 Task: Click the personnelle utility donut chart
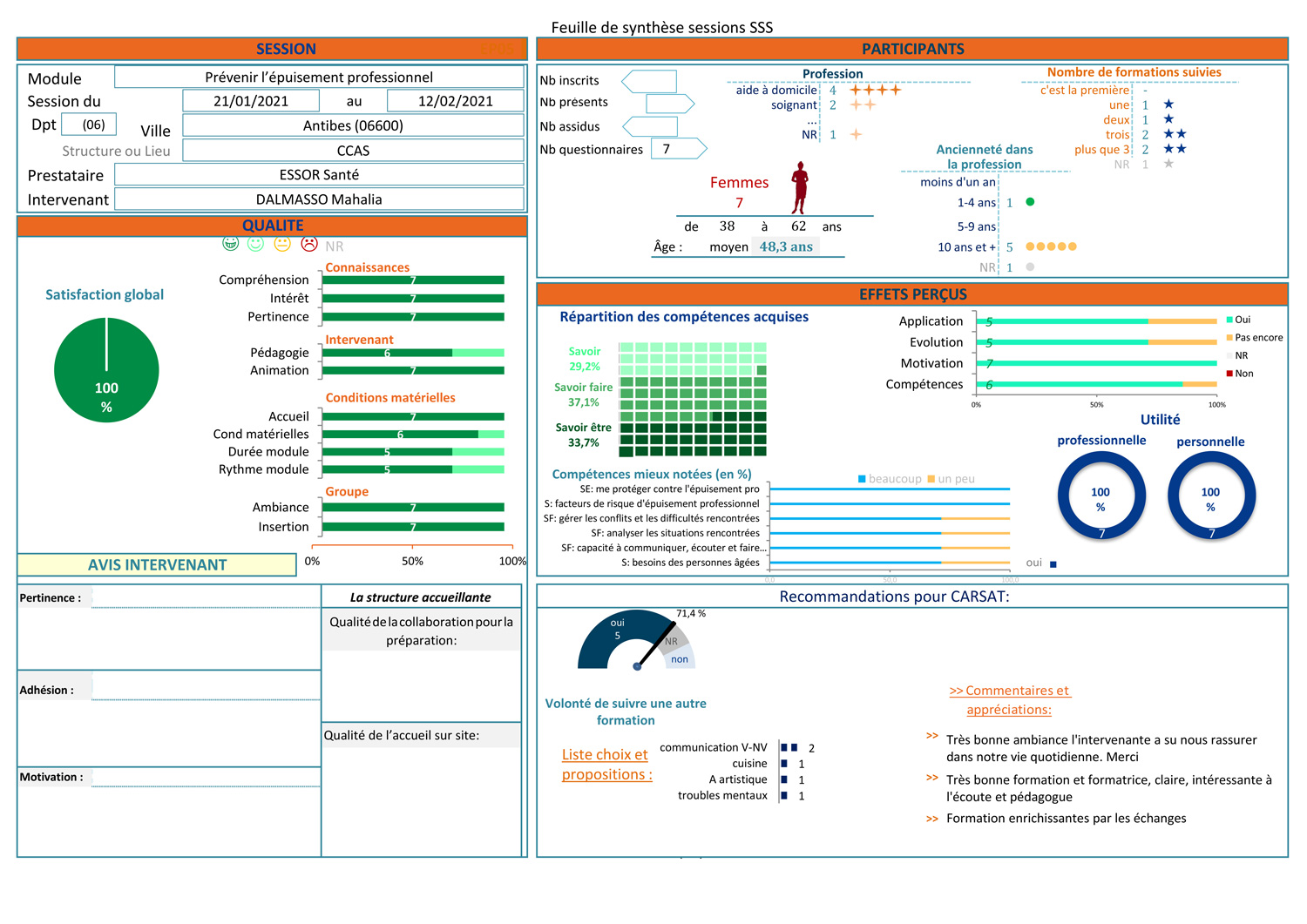pos(1211,496)
